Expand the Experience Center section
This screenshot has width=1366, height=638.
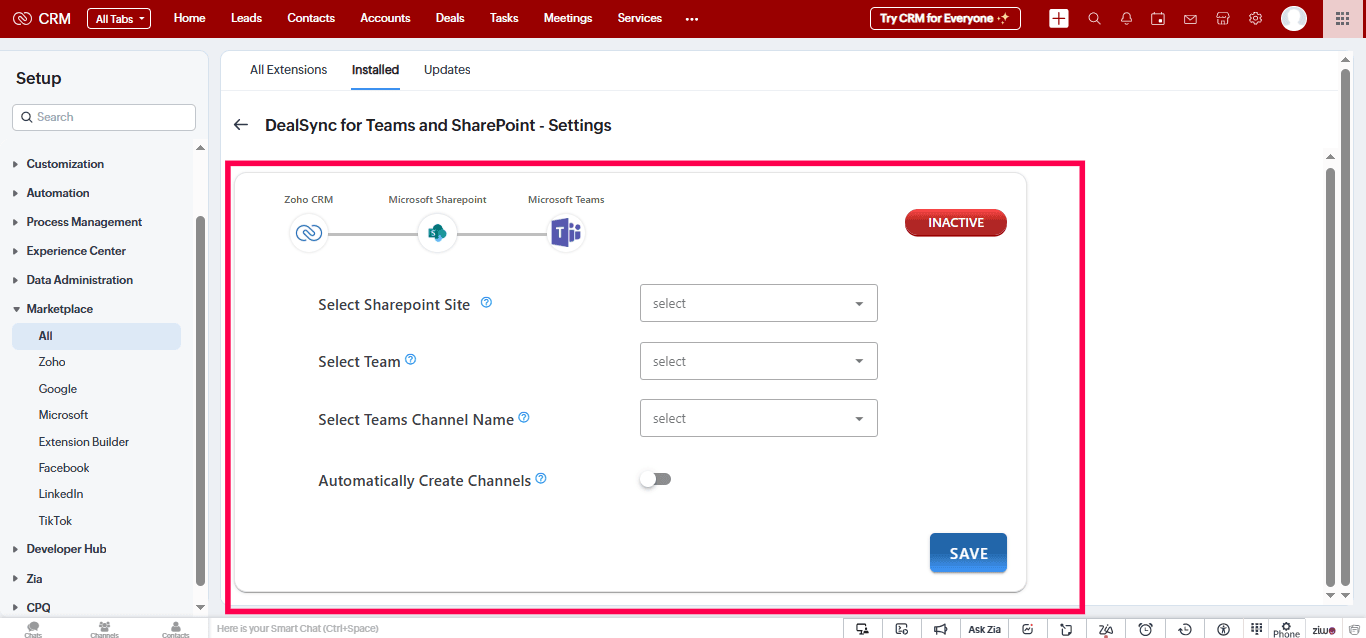coord(76,251)
